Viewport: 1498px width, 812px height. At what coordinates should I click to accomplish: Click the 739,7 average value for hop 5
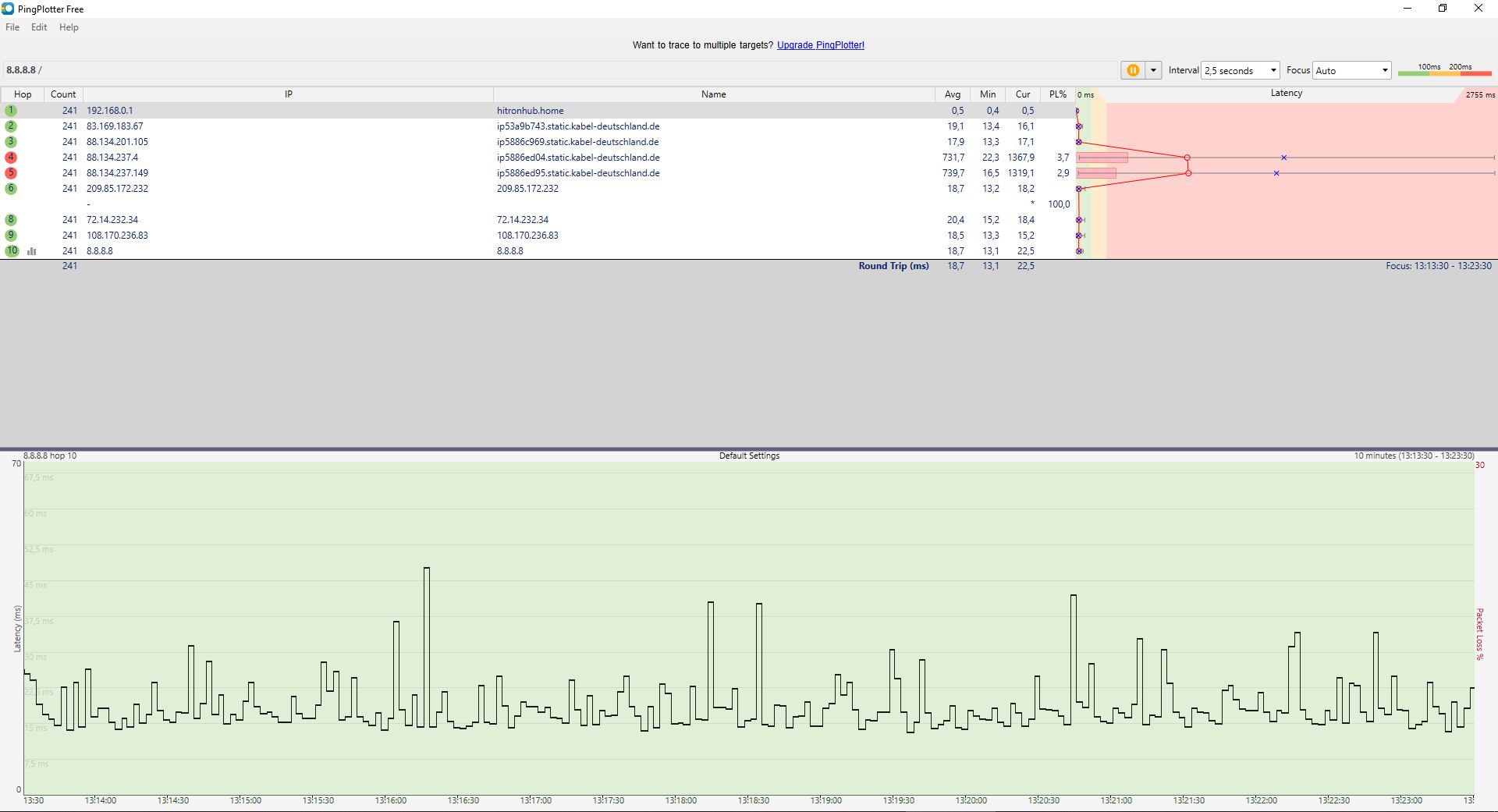coord(953,173)
